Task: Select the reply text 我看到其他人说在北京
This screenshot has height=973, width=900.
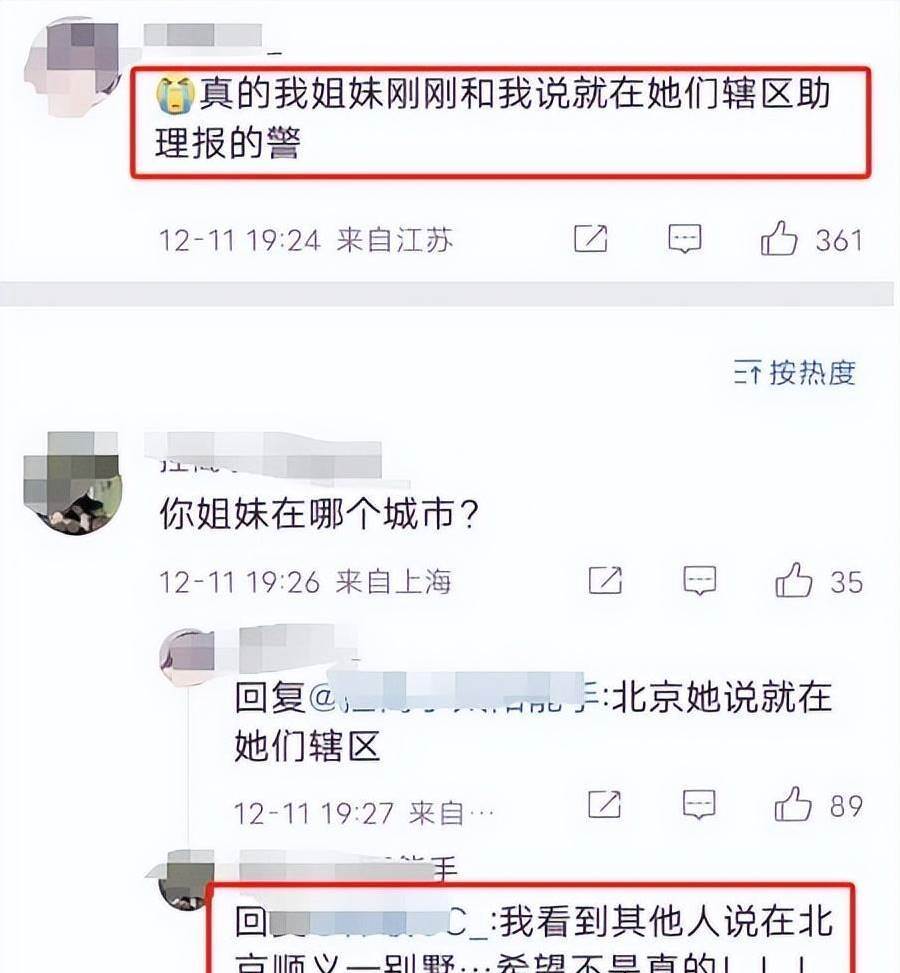Action: point(666,921)
